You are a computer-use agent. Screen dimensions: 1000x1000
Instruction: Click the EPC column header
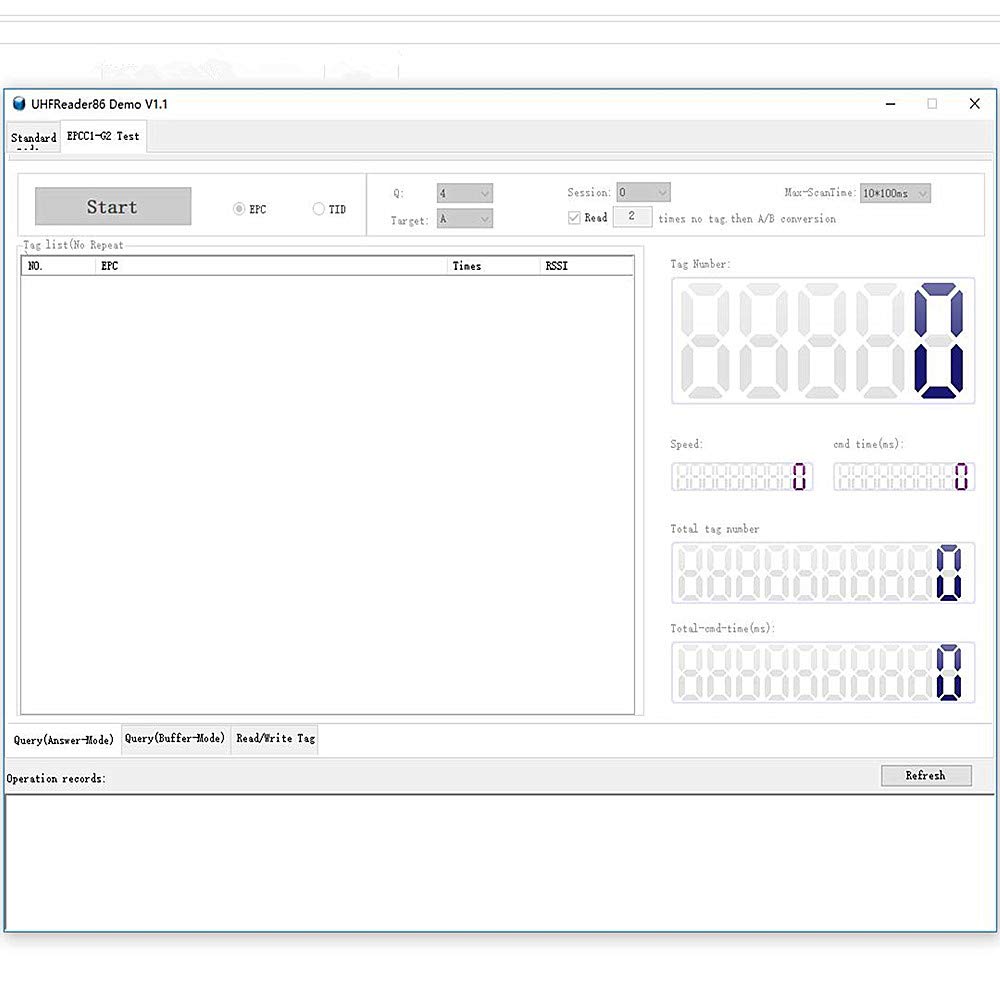271,266
